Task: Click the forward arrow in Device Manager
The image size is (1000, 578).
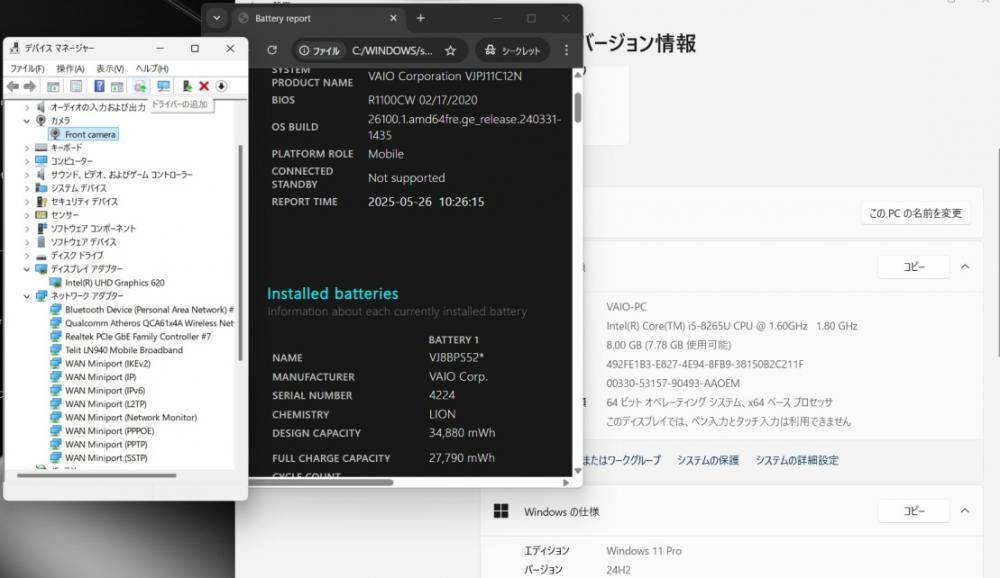Action: [29, 86]
